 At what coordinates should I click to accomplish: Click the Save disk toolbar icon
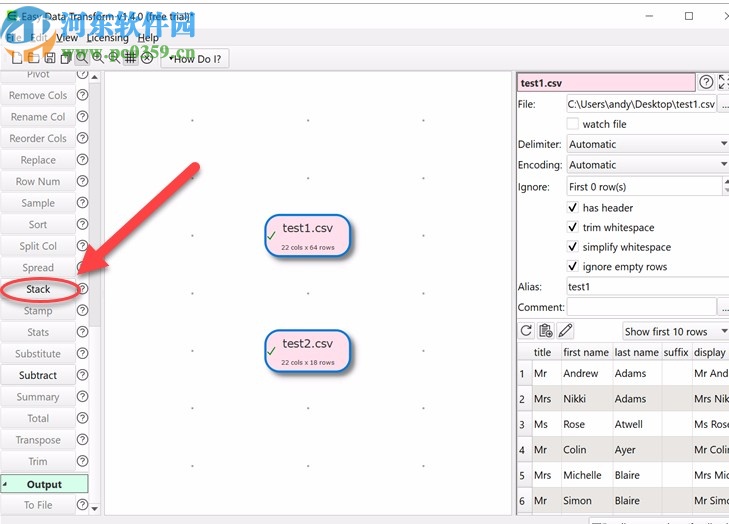point(50,58)
